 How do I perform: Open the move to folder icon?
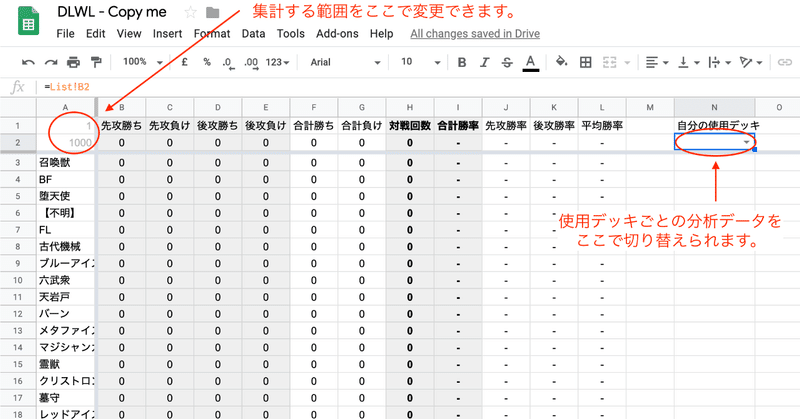[x=213, y=12]
